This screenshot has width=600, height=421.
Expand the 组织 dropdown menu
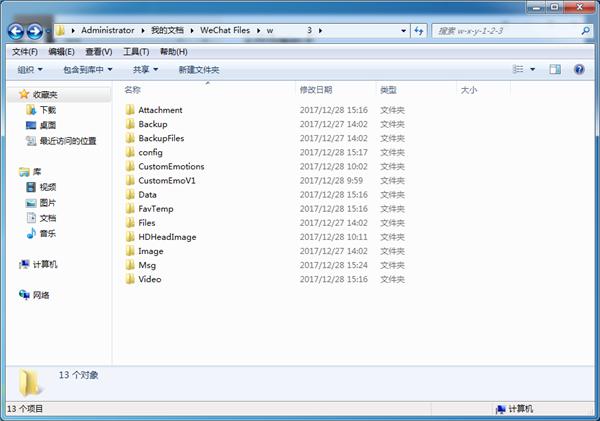click(x=30, y=70)
